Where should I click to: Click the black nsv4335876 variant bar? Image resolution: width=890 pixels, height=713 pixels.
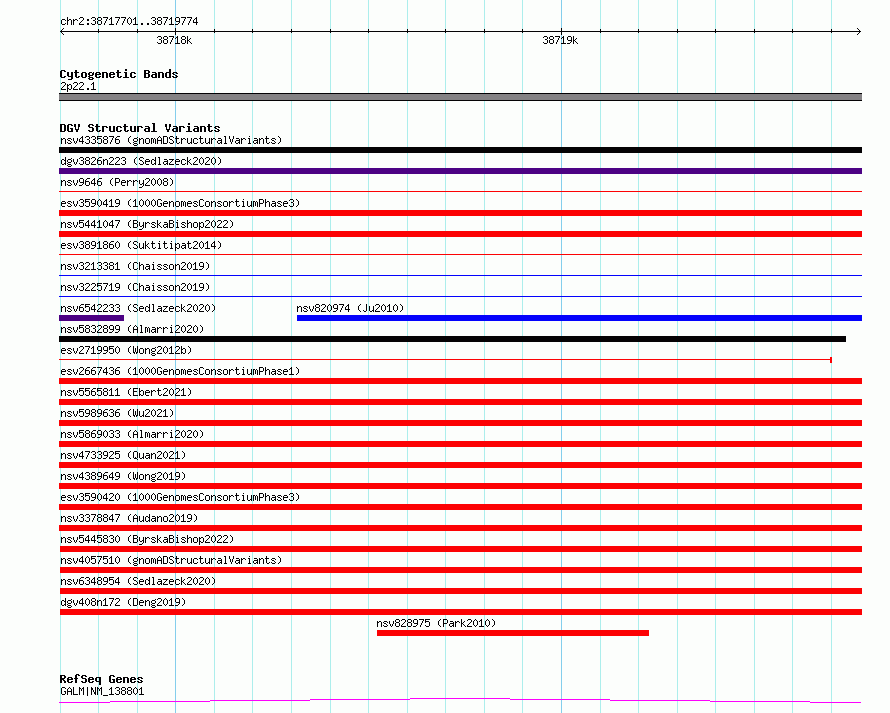click(x=460, y=150)
